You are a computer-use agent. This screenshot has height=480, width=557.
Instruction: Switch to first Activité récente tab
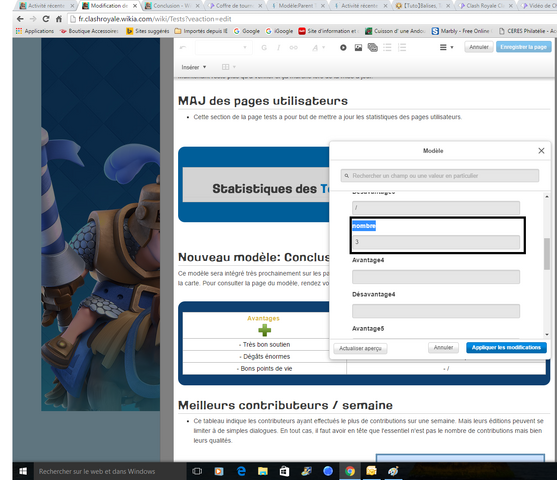(x=46, y=6)
